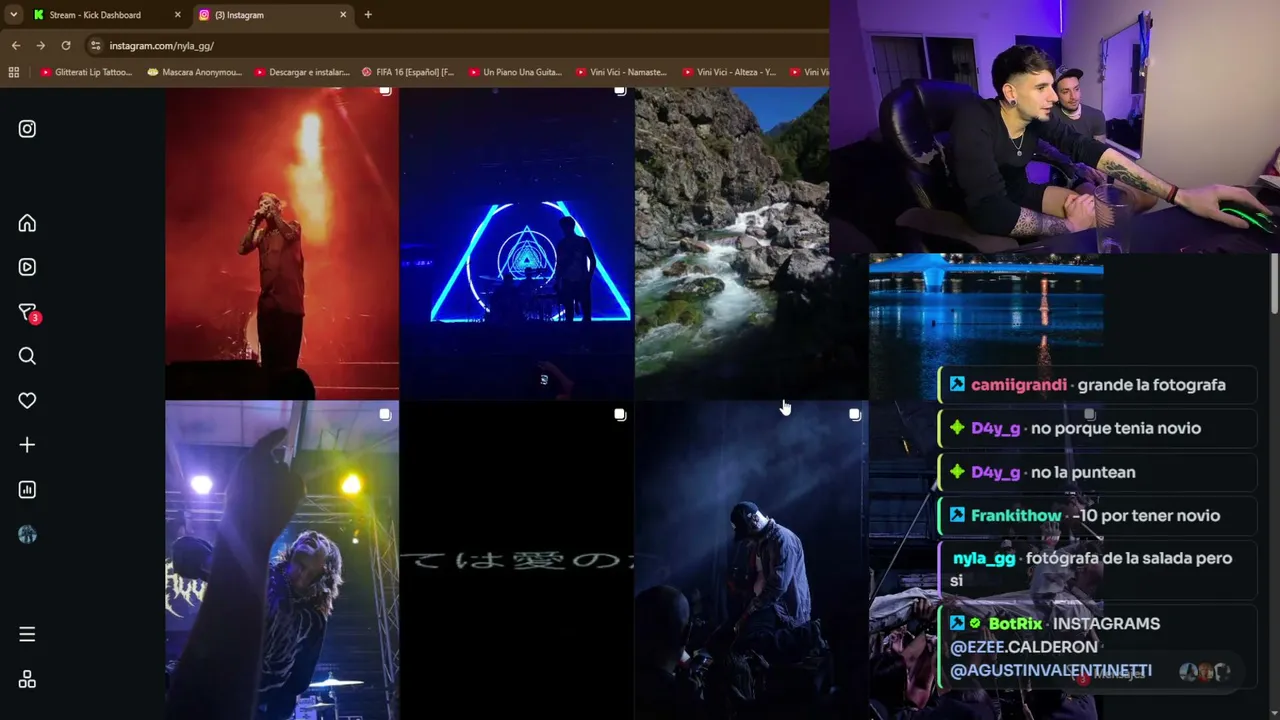
Task: Click chat message "grande la fotografa"
Action: tap(1152, 385)
